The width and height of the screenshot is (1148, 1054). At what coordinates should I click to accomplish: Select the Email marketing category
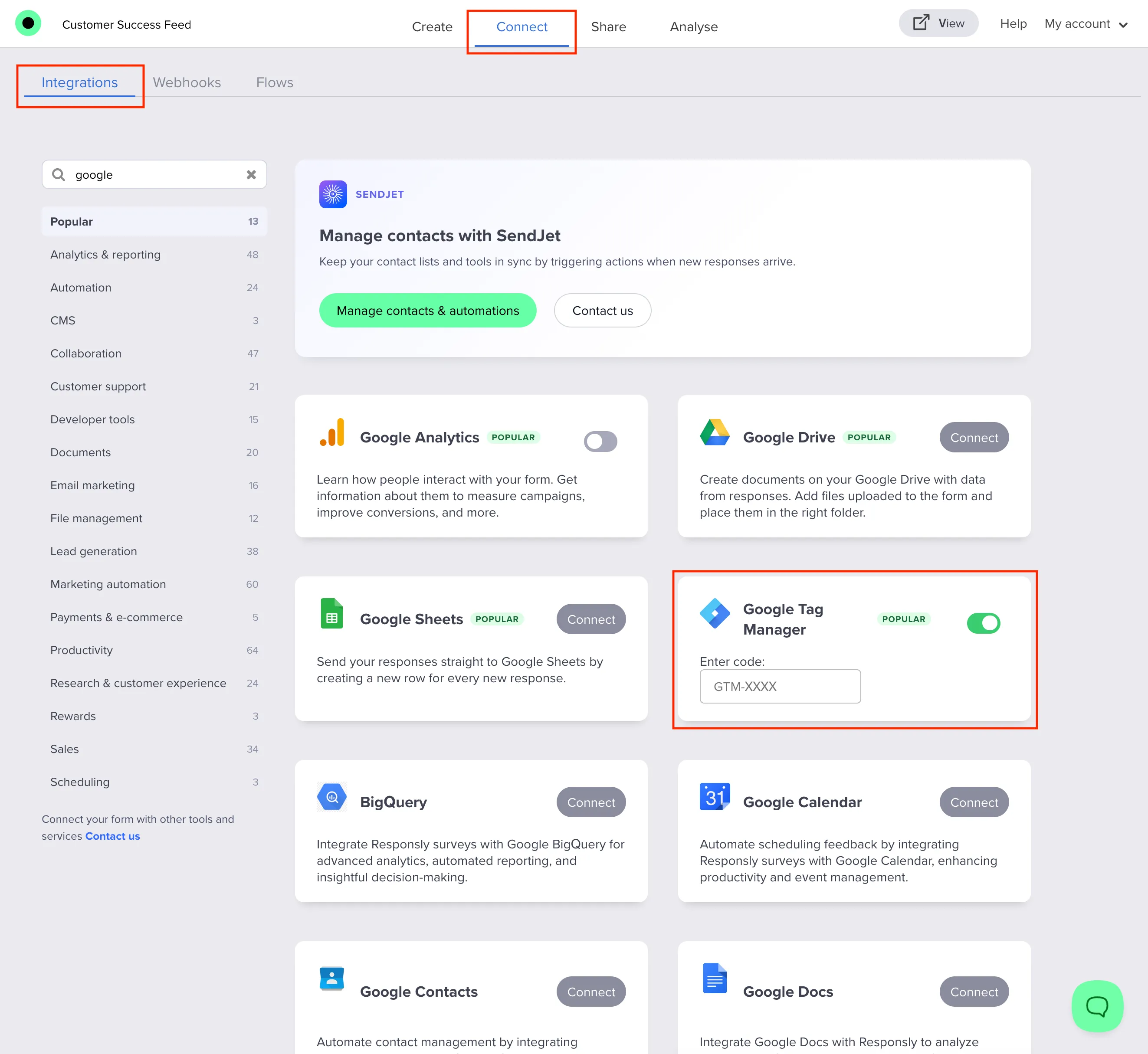154,485
